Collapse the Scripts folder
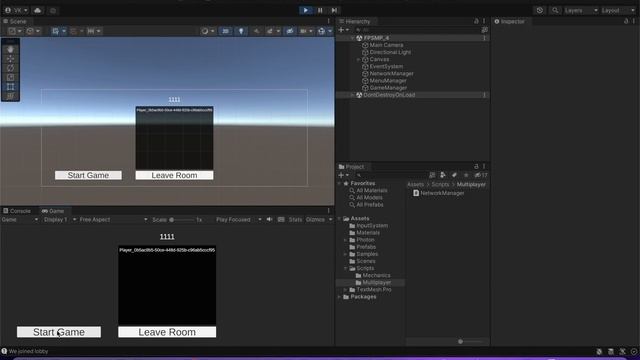 (x=346, y=269)
